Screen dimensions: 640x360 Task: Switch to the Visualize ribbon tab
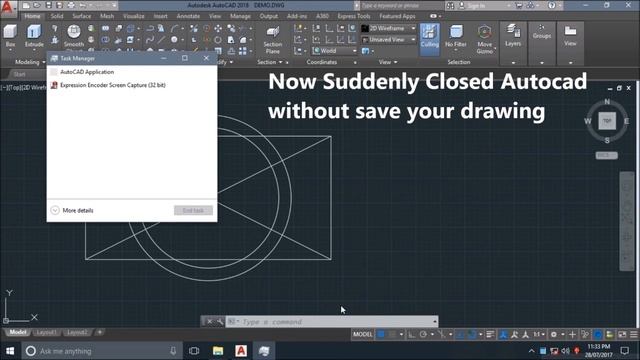coord(133,16)
